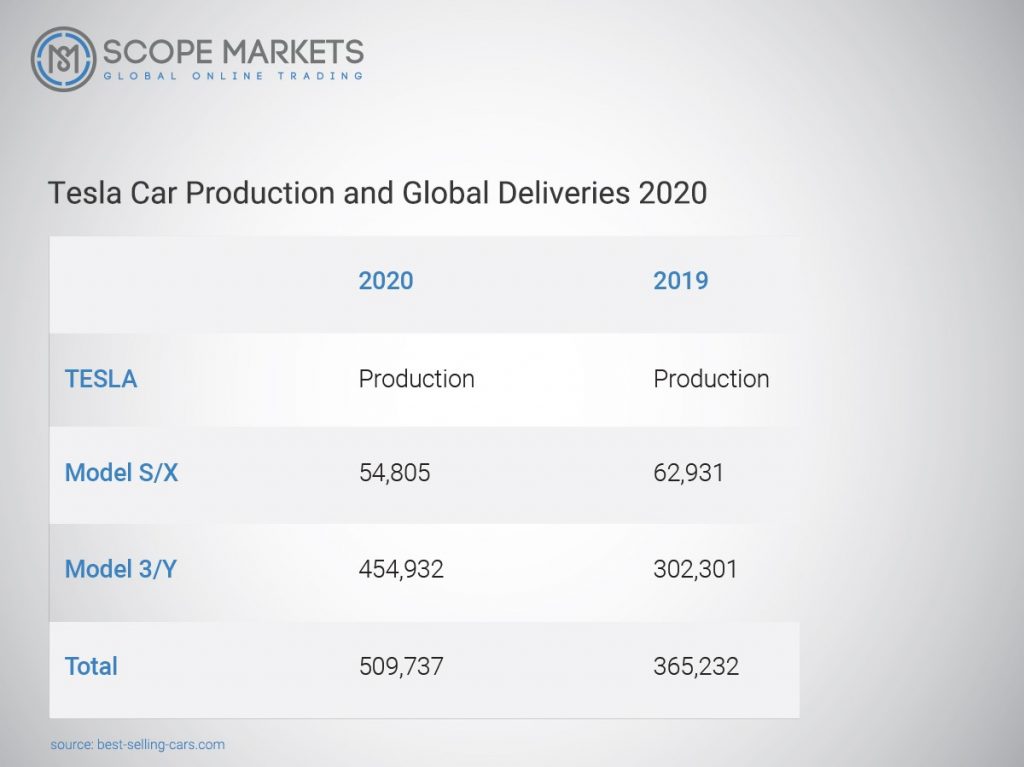Select the value 54,805
1024x767 pixels.
pos(394,473)
